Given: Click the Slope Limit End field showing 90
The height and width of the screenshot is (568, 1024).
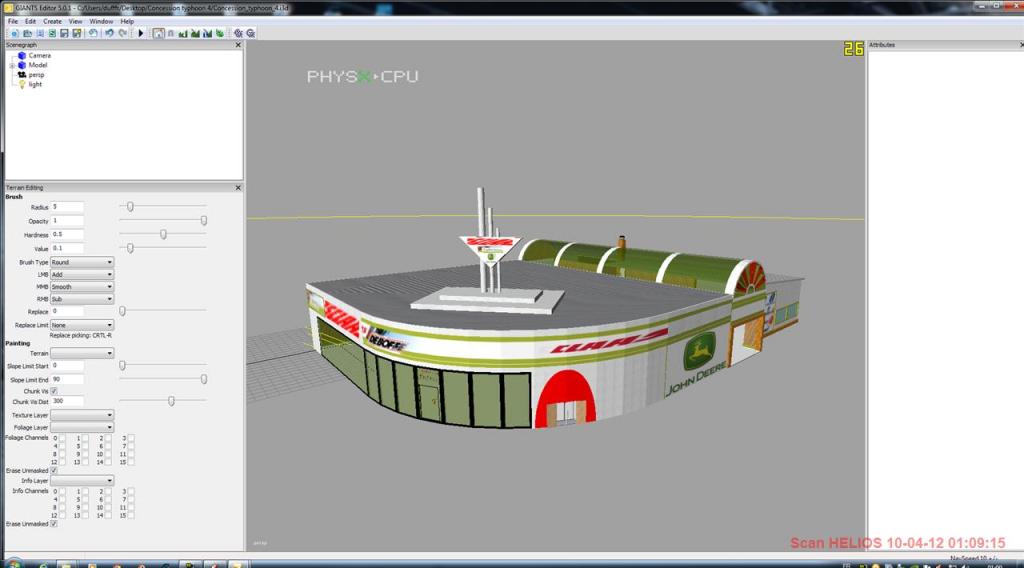Looking at the screenshot, I should [67, 379].
